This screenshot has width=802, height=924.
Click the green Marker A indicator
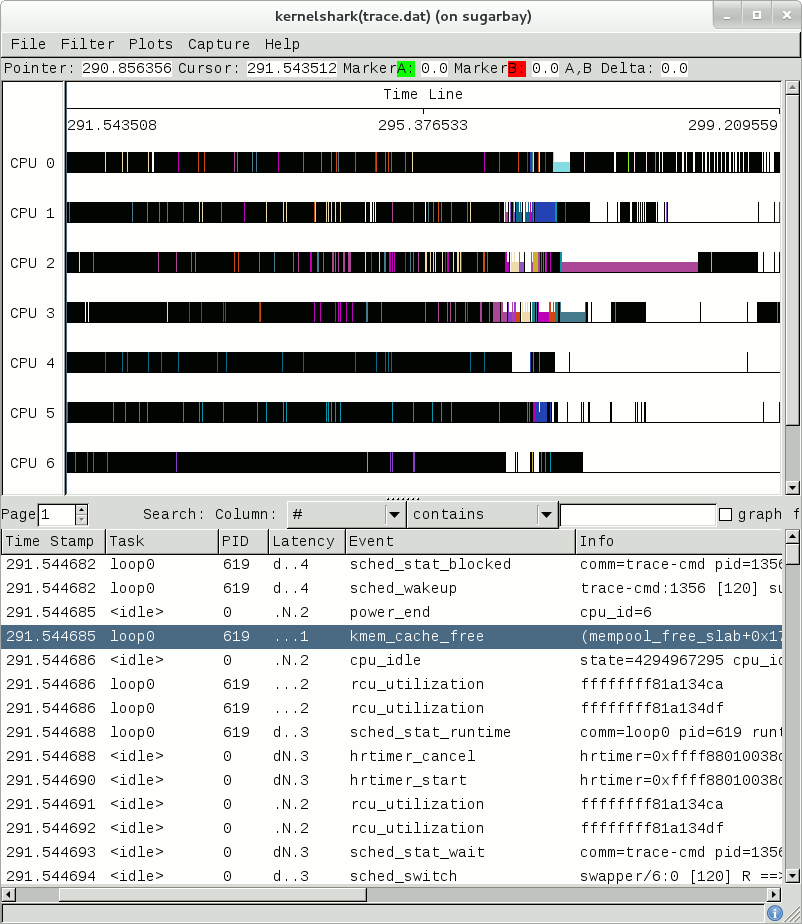(406, 69)
